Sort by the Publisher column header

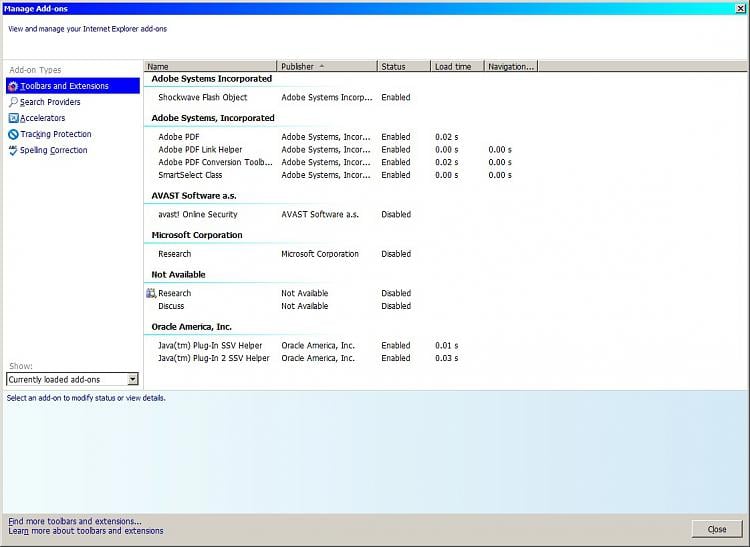(x=327, y=66)
